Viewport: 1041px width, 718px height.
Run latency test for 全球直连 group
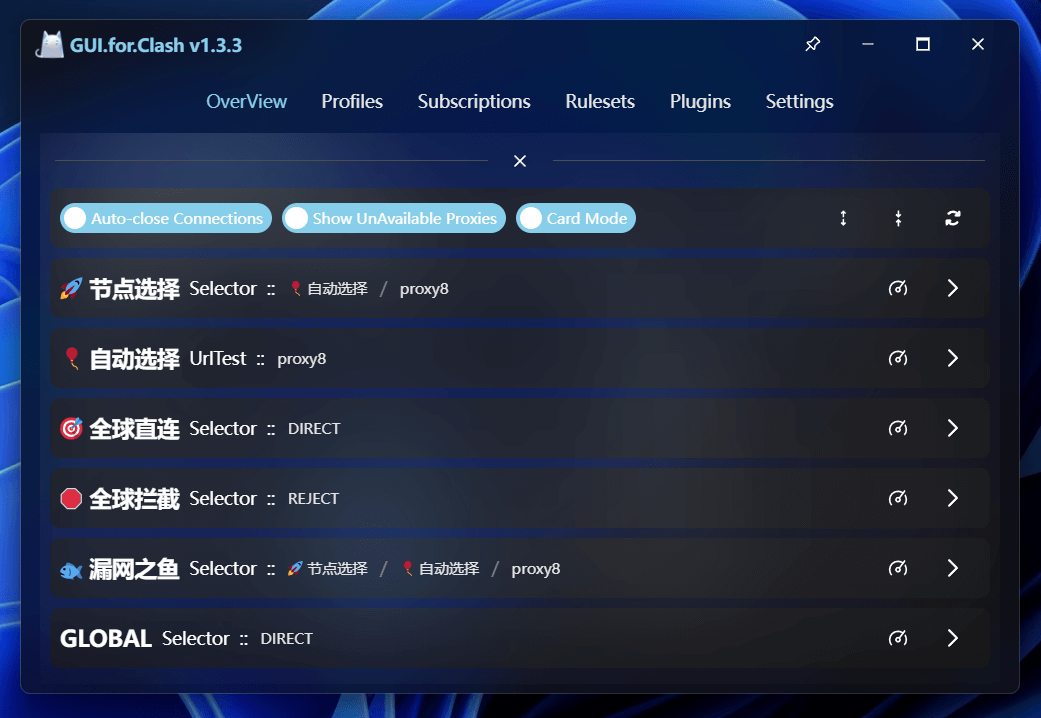point(898,428)
